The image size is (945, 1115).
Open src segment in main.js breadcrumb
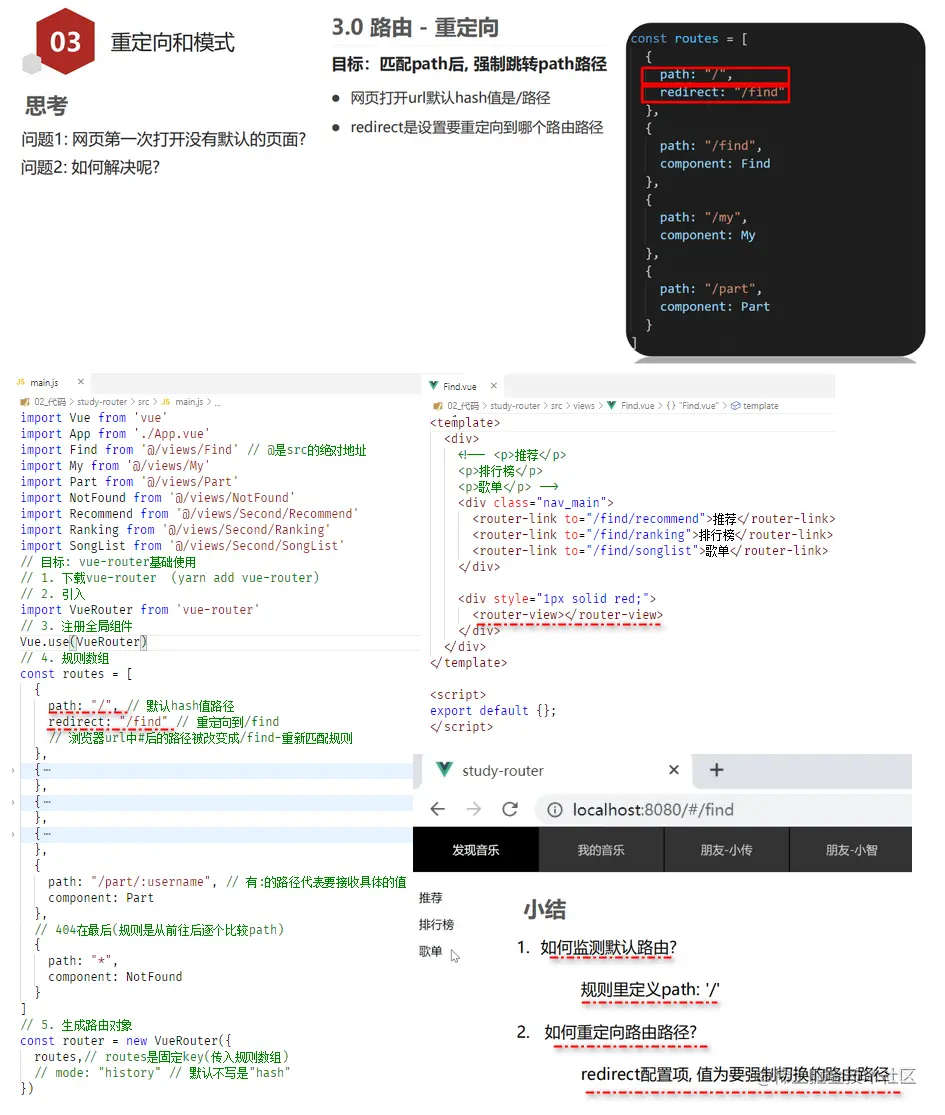pyautogui.click(x=144, y=402)
